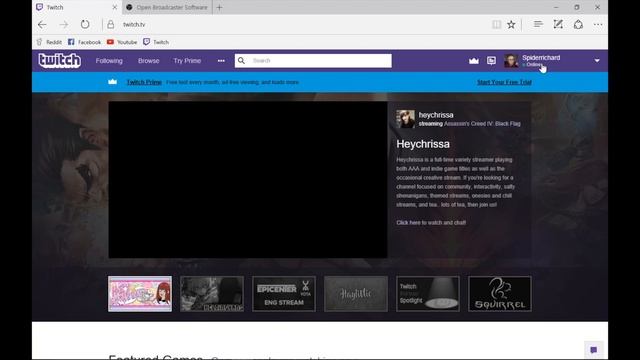Select the Haylinic carousel thumbnail
This screenshot has height=360, width=640.
(356, 294)
